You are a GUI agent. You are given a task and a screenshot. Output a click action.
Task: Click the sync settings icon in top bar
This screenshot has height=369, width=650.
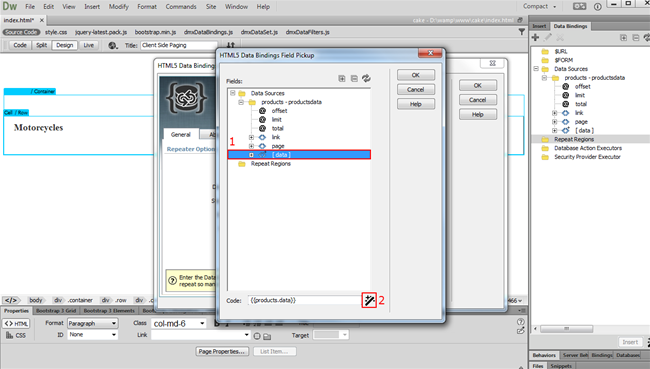coord(580,6)
